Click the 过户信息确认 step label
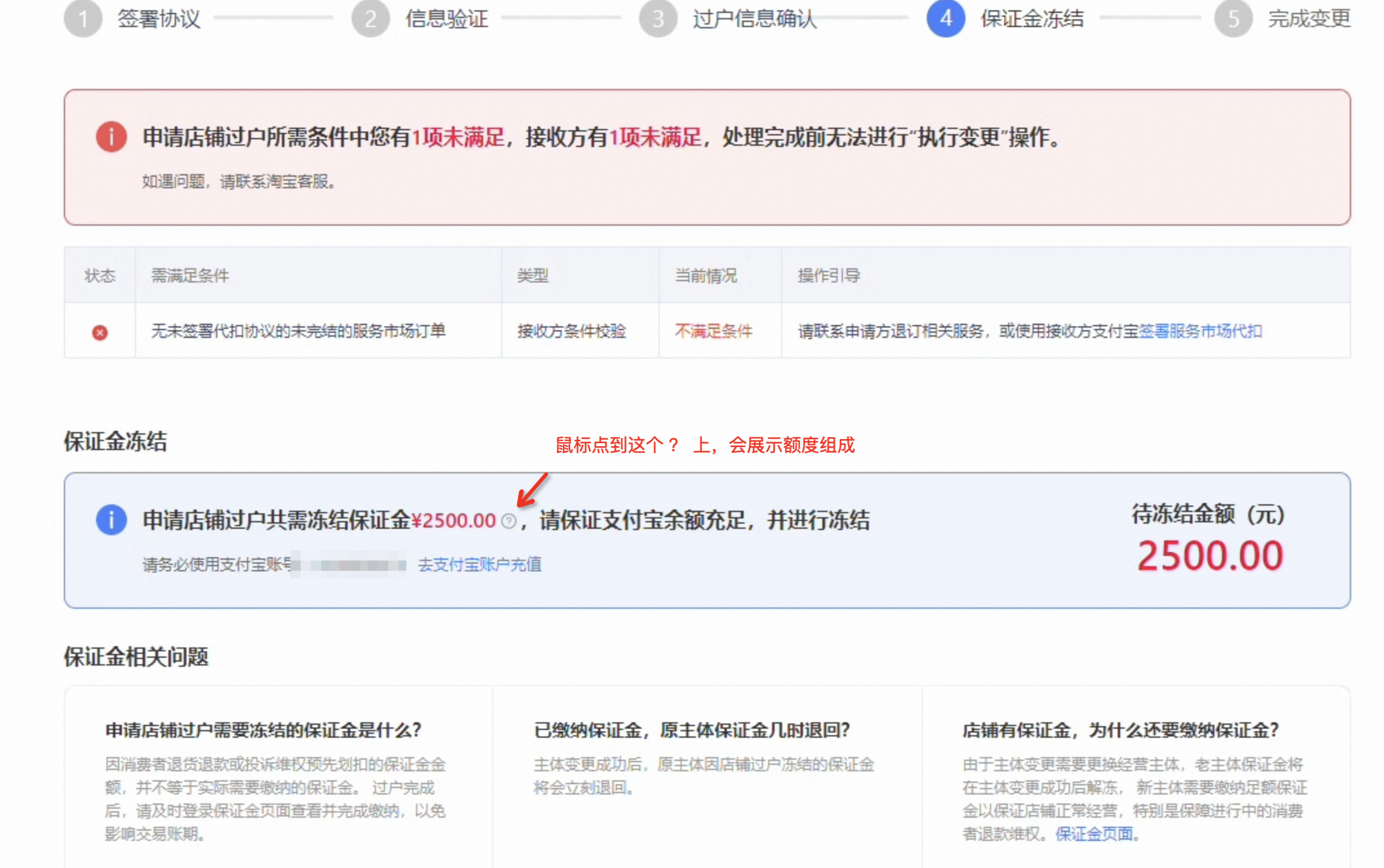 click(755, 19)
